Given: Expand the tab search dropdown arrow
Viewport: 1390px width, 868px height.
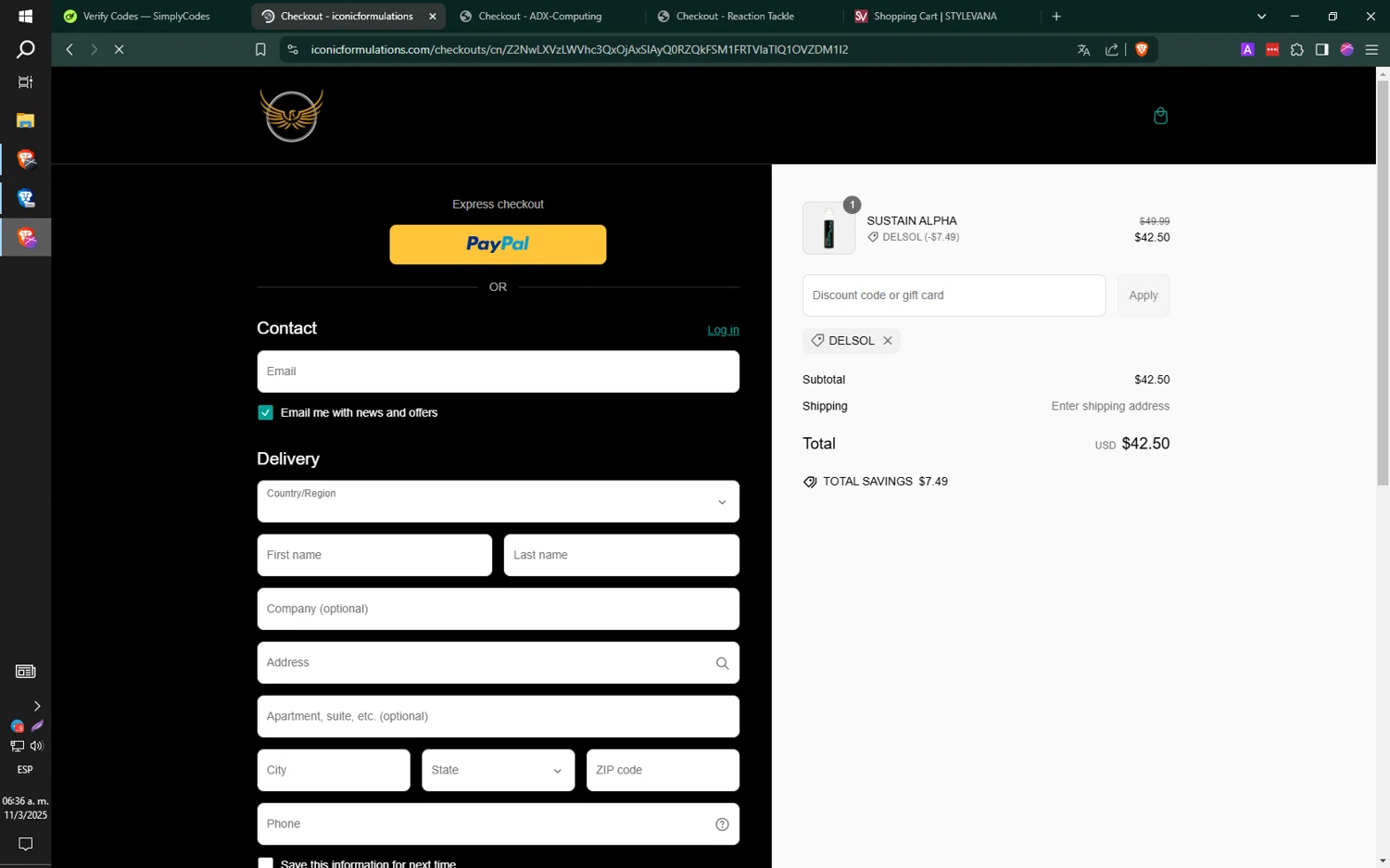Looking at the screenshot, I should (1261, 17).
